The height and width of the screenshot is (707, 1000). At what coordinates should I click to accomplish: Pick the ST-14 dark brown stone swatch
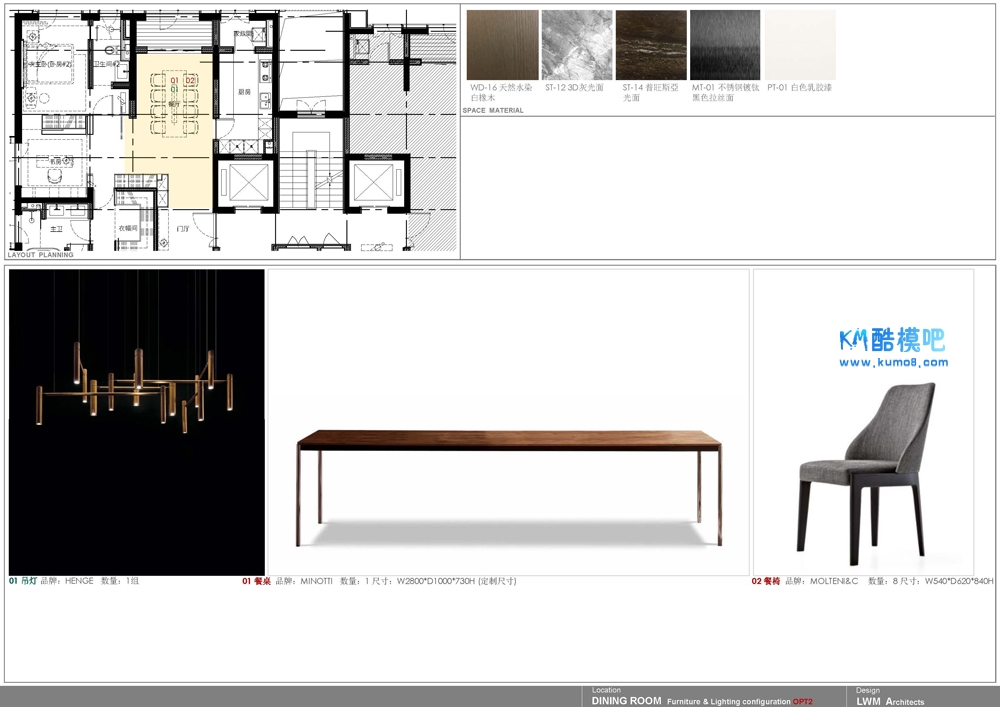coord(651,45)
